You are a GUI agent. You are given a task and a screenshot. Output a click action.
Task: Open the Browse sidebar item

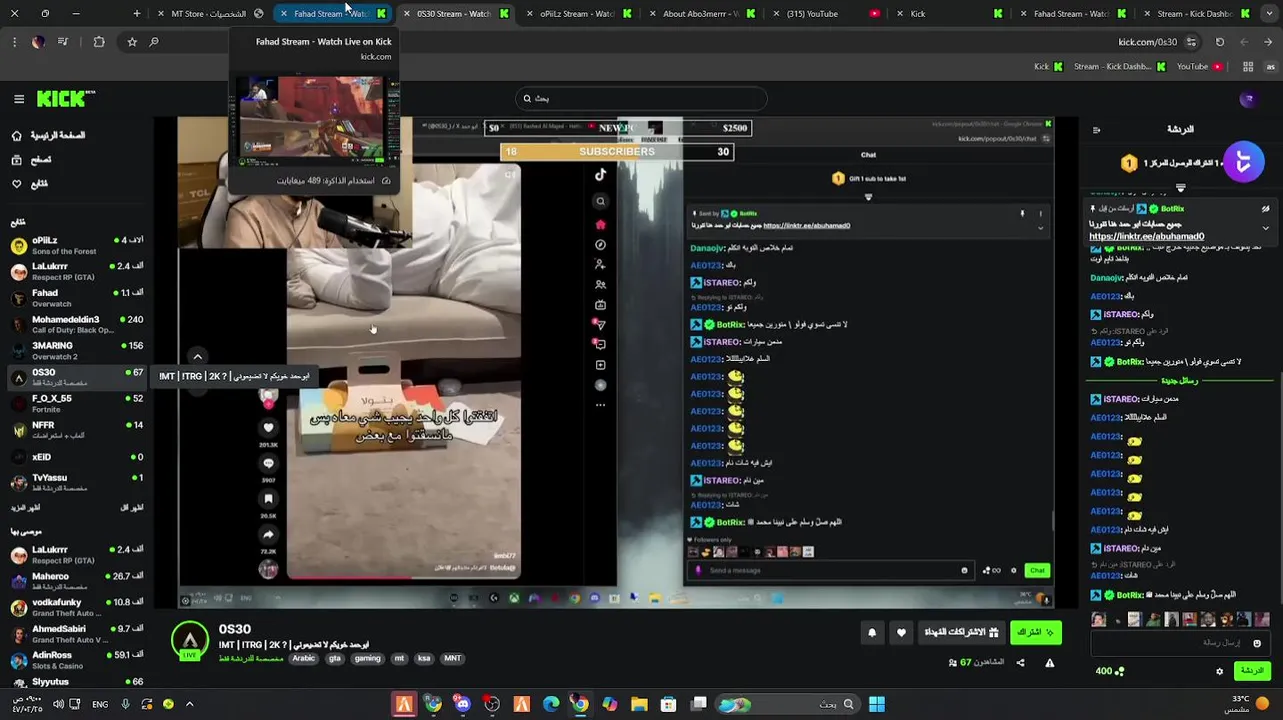[31, 160]
